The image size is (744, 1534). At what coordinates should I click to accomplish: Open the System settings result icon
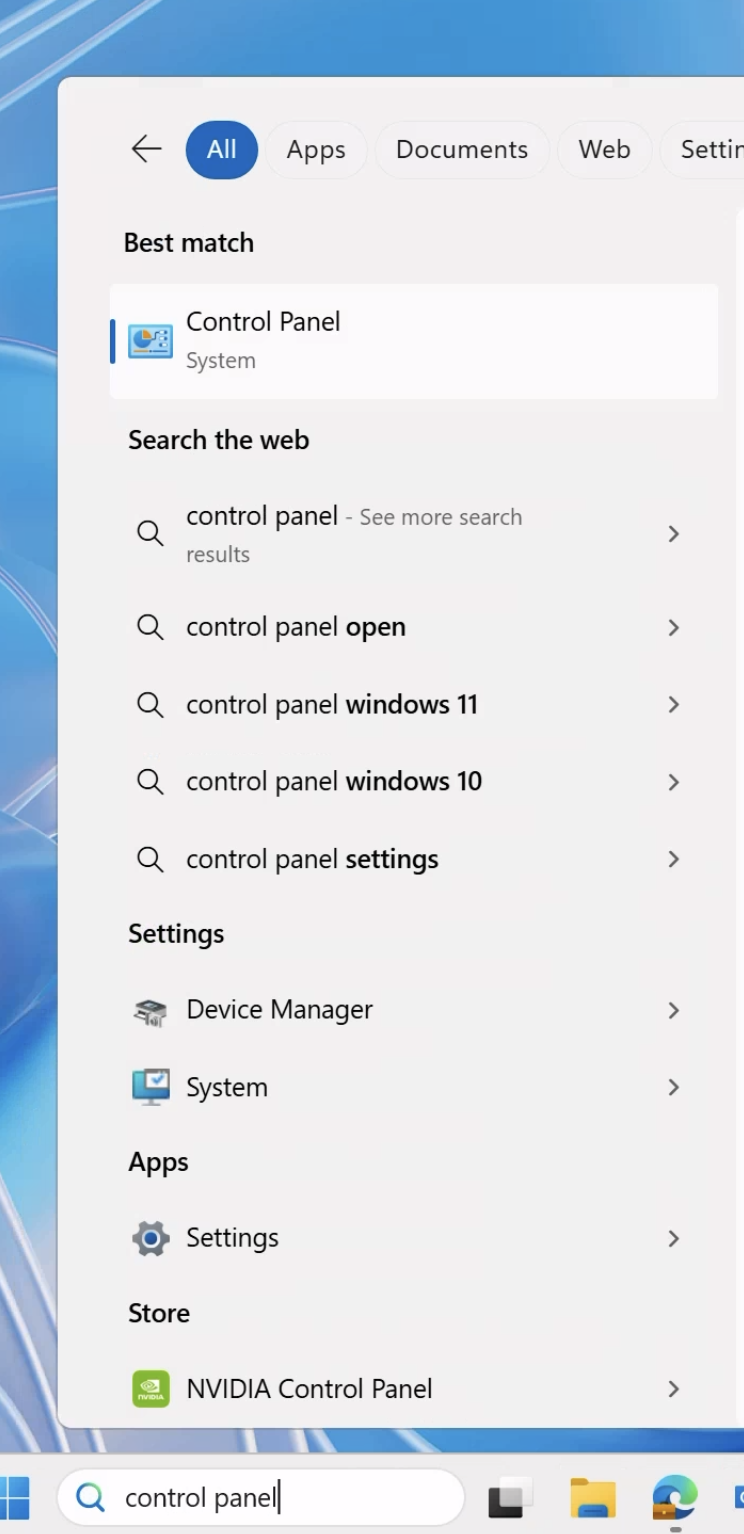coord(151,1087)
